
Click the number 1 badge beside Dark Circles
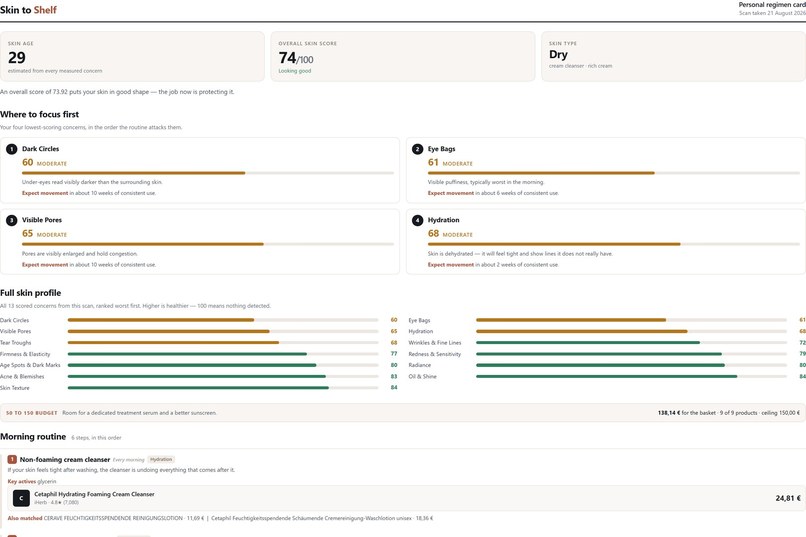11,149
